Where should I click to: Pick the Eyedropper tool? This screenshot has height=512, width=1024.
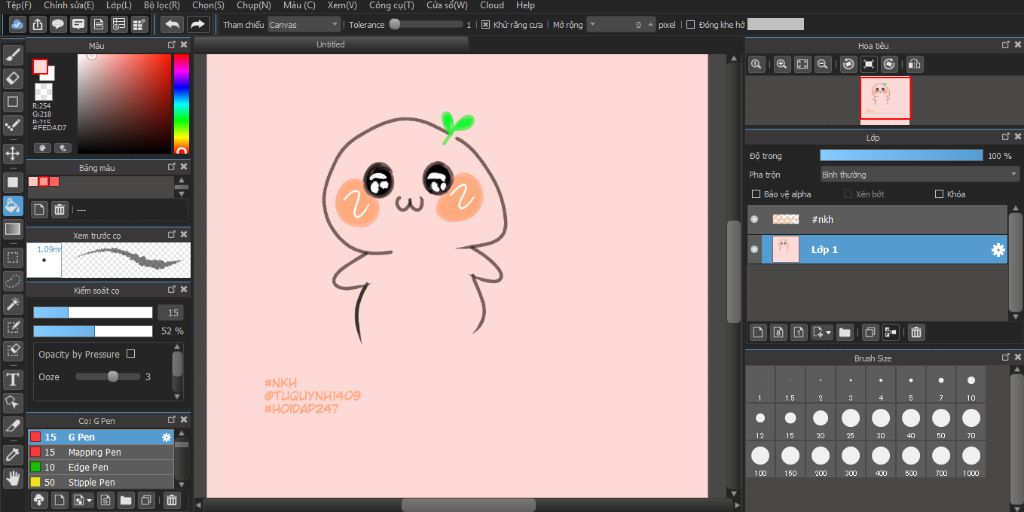[13, 455]
